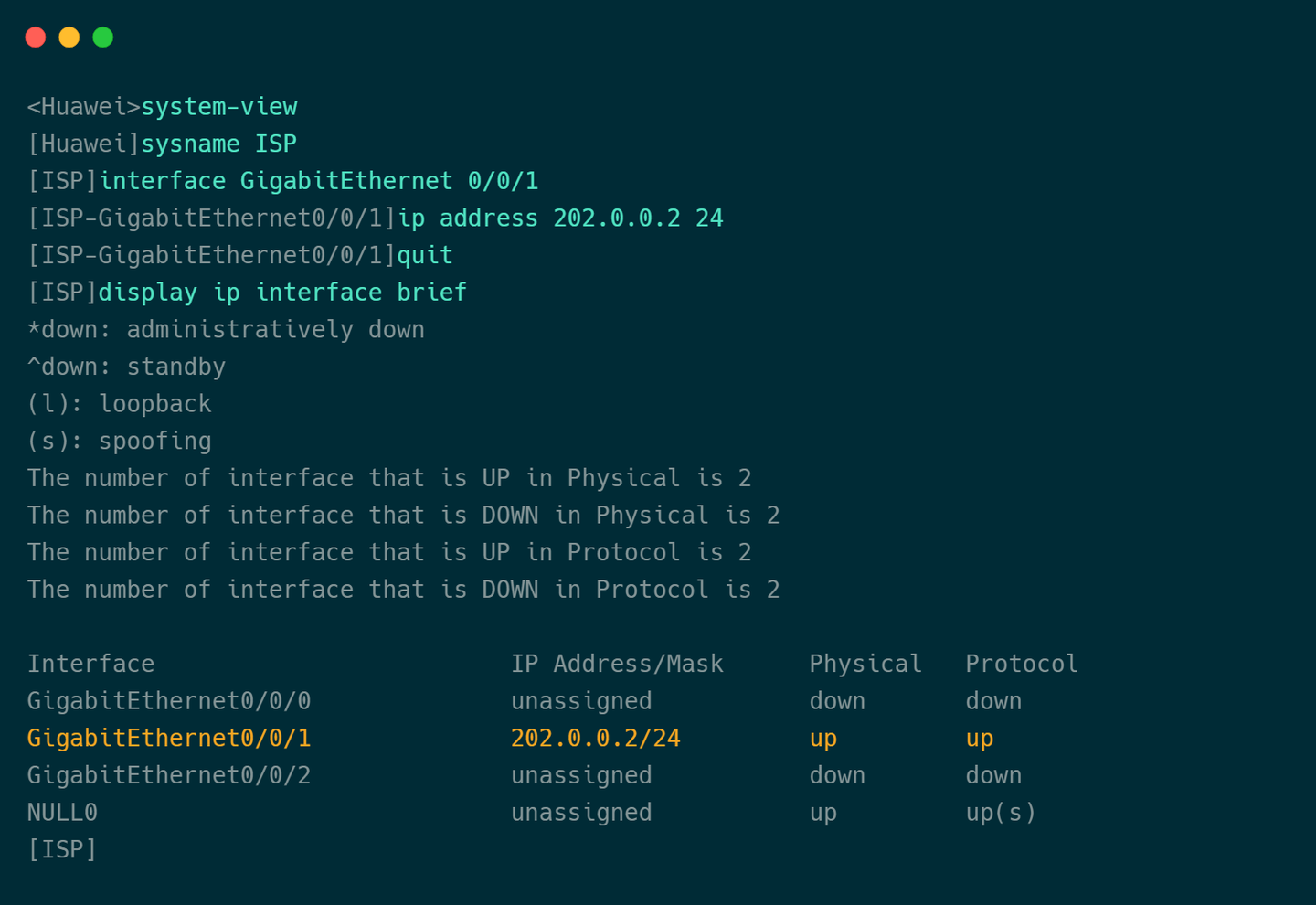Screen dimensions: 1316x905
Task: Click the ip address 202.0.0.2 24 command
Action: click(x=560, y=218)
